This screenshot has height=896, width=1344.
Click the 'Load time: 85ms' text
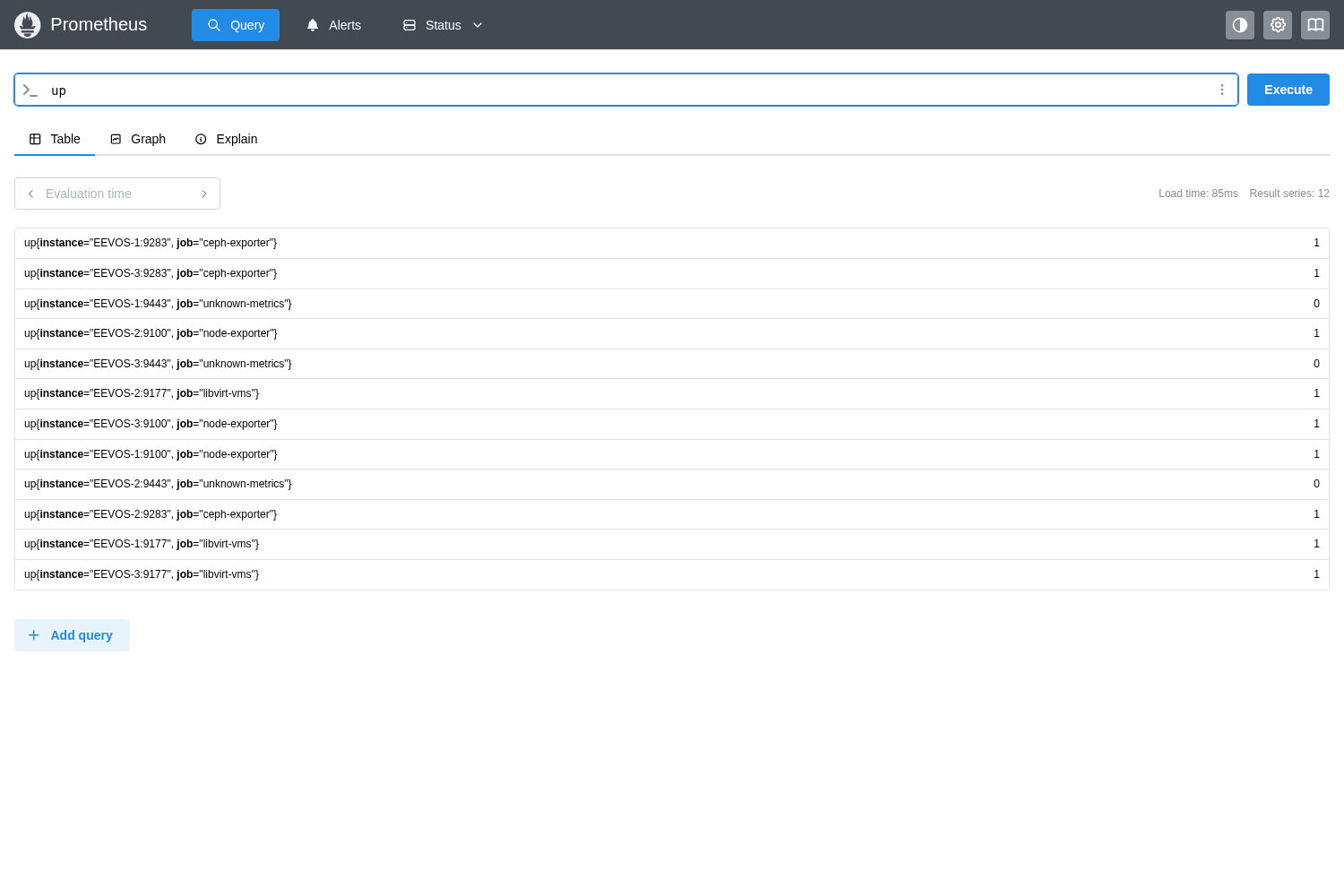[1198, 194]
